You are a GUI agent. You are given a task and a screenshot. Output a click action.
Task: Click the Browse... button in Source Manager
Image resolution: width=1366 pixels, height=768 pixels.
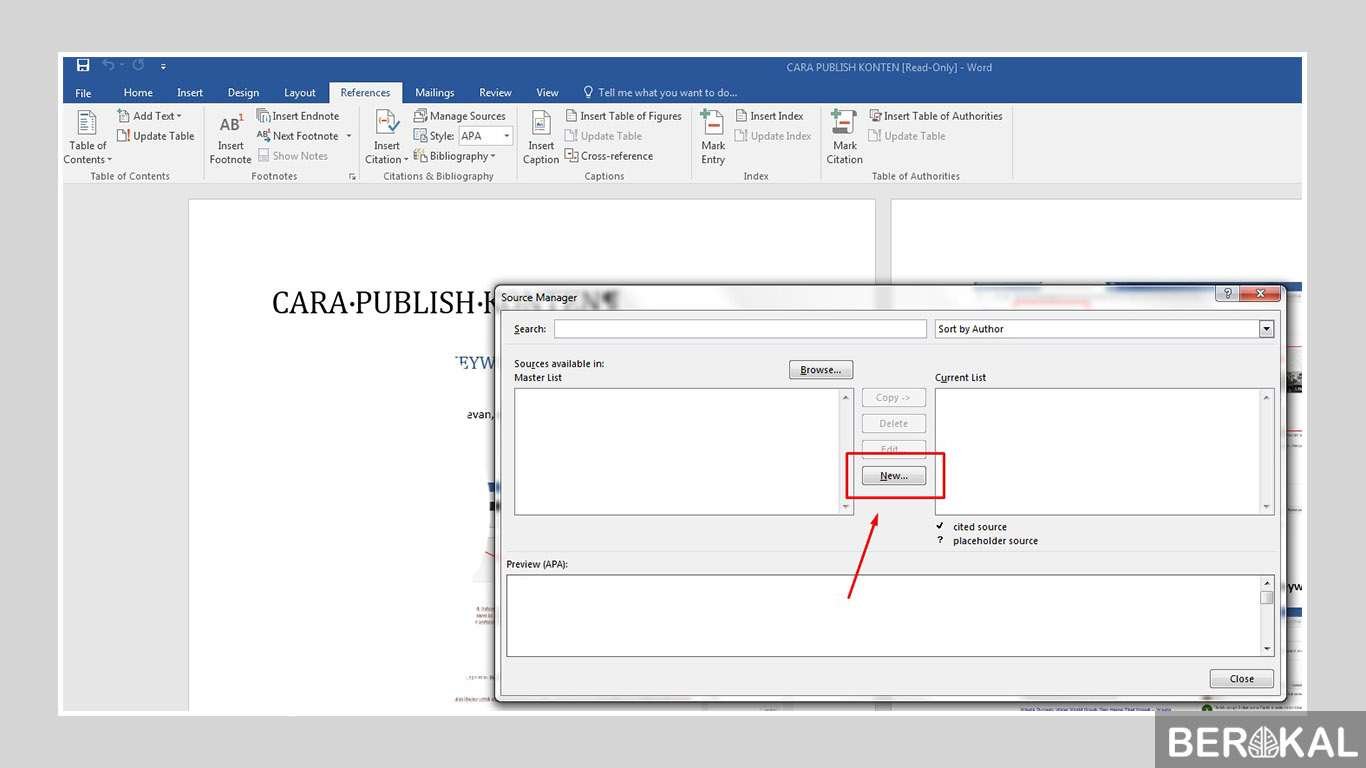(821, 370)
